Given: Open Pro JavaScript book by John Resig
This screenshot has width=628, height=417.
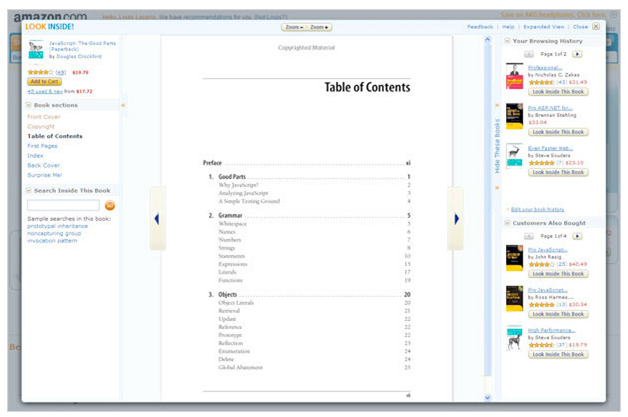Looking at the screenshot, I should 547,250.
